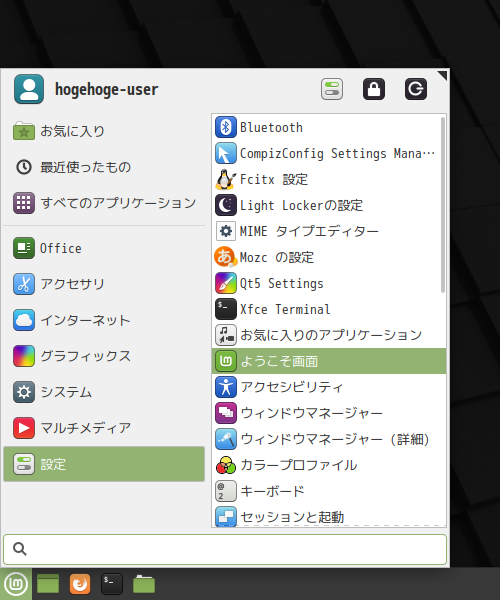Viewport: 500px width, 600px height.
Task: Open カラープロファイル icon
Action: pos(226,465)
